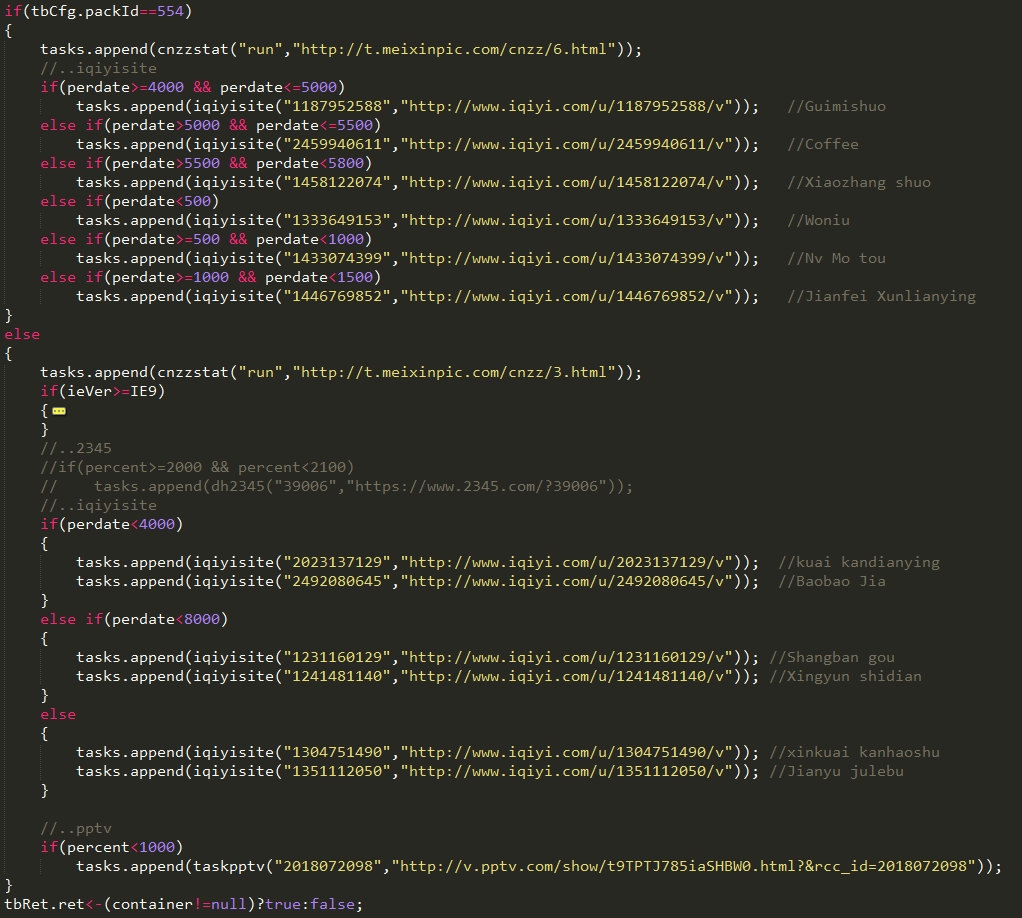Click the iqiyi URL ending in /u/2459940611/v
1022x918 pixels.
tap(566, 144)
